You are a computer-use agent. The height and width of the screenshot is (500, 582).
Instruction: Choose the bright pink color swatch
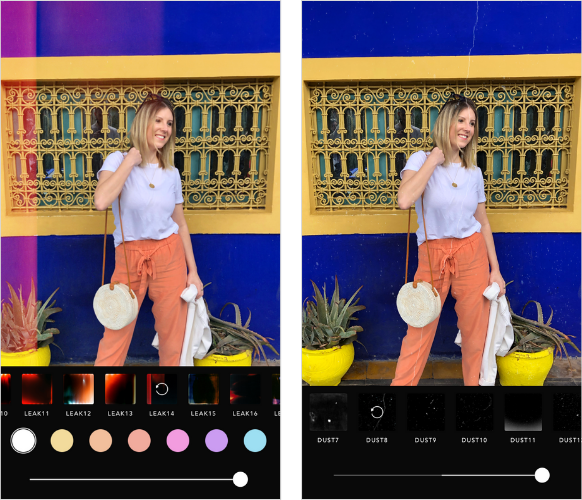(x=178, y=441)
